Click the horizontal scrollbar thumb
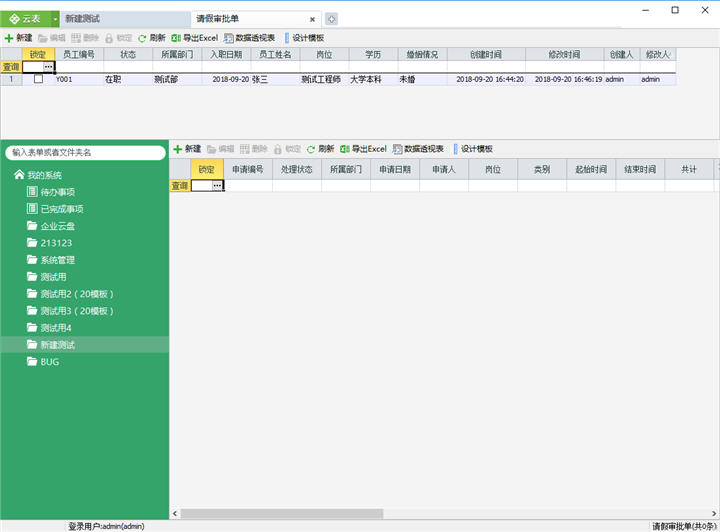 pyautogui.click(x=282, y=513)
